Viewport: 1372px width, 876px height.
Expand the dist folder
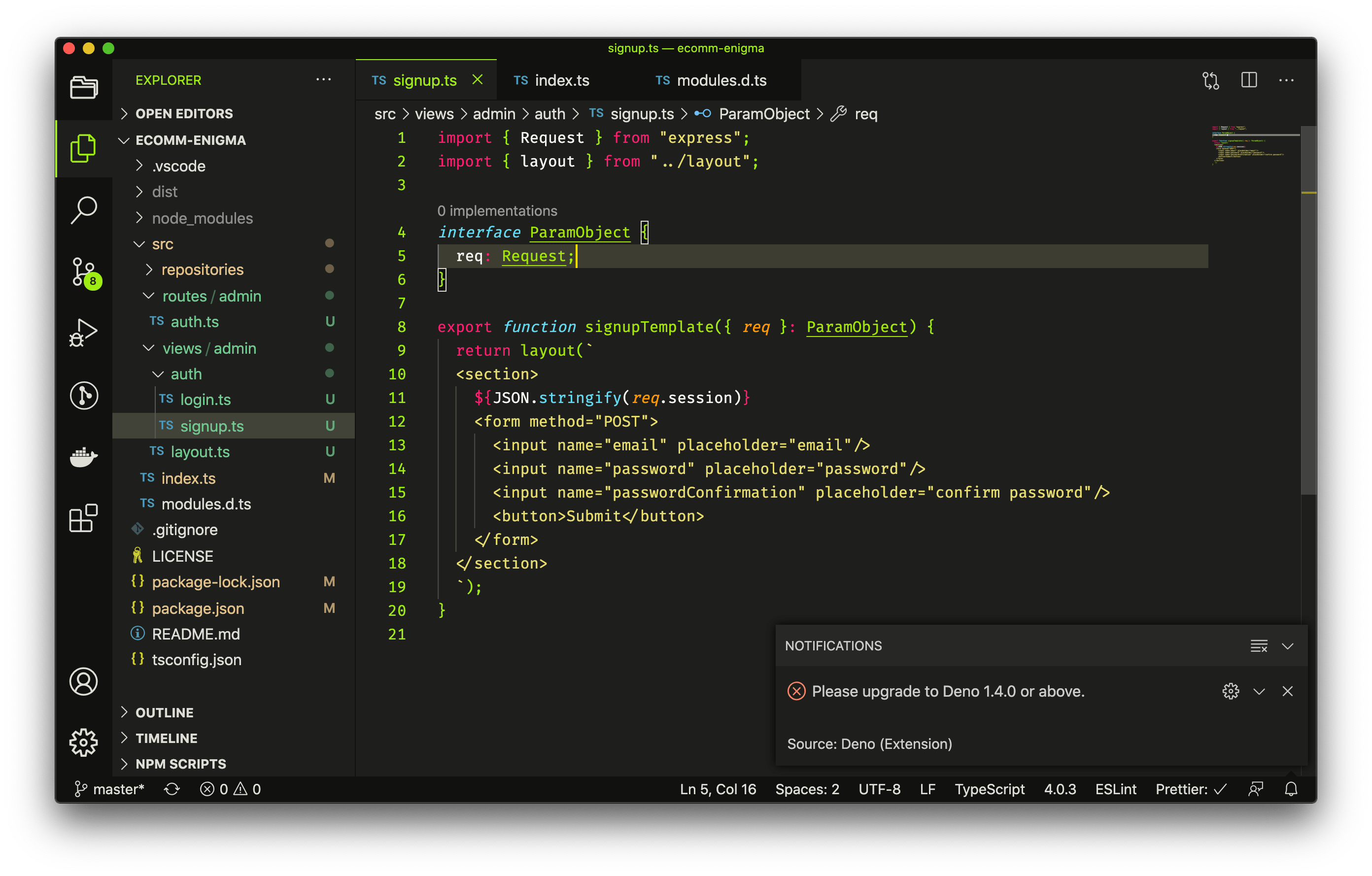(234, 192)
